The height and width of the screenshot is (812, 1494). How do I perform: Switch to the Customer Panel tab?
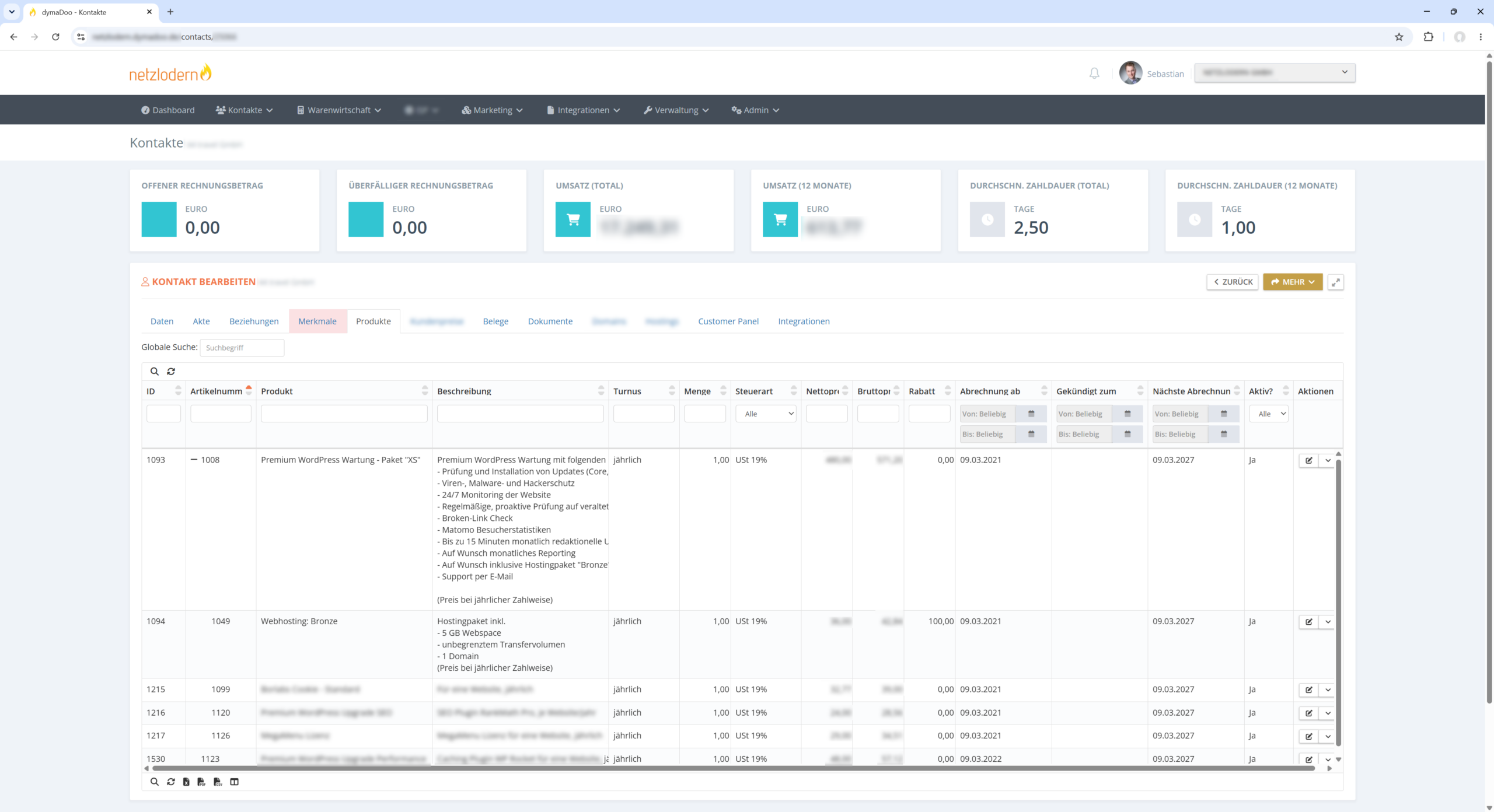[x=728, y=321]
